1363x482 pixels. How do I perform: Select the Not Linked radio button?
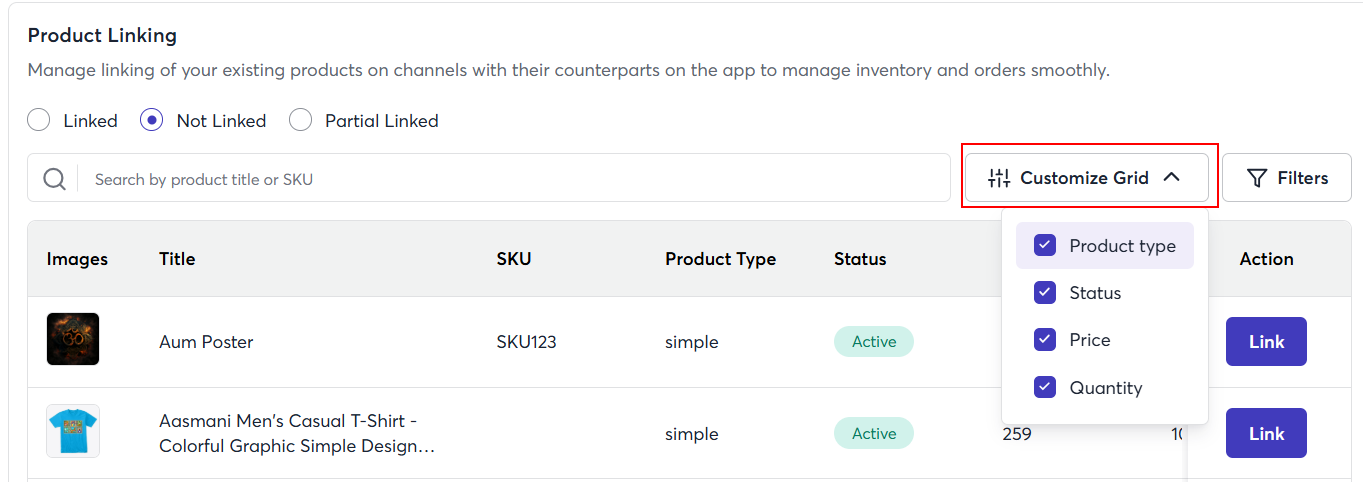pyautogui.click(x=152, y=121)
